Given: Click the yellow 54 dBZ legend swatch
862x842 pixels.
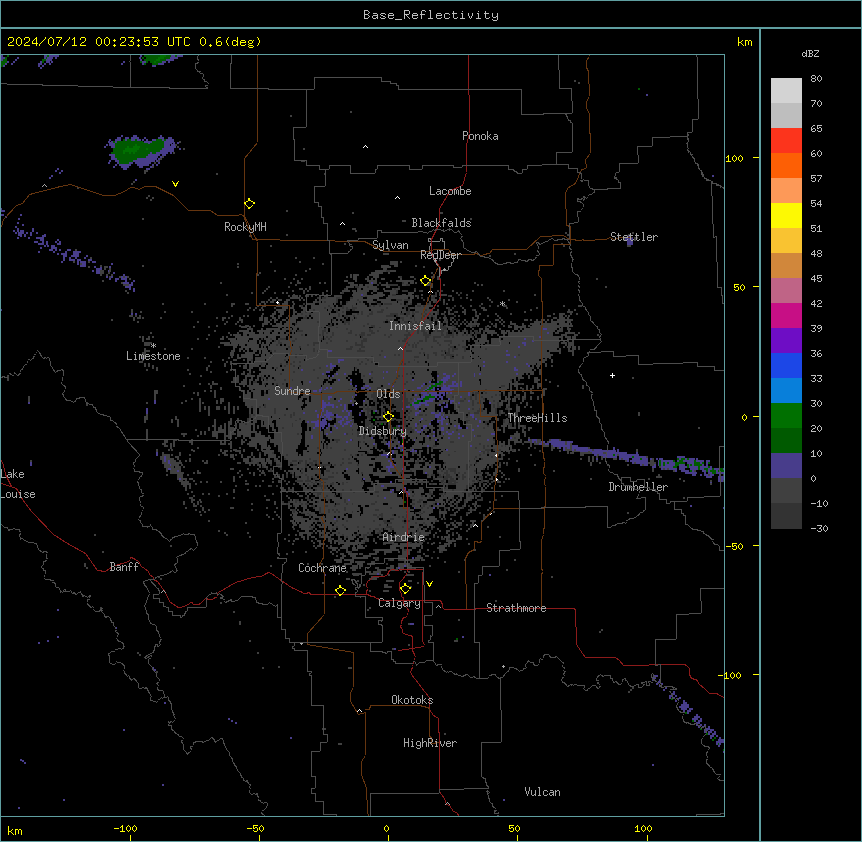Looking at the screenshot, I should pos(786,215).
